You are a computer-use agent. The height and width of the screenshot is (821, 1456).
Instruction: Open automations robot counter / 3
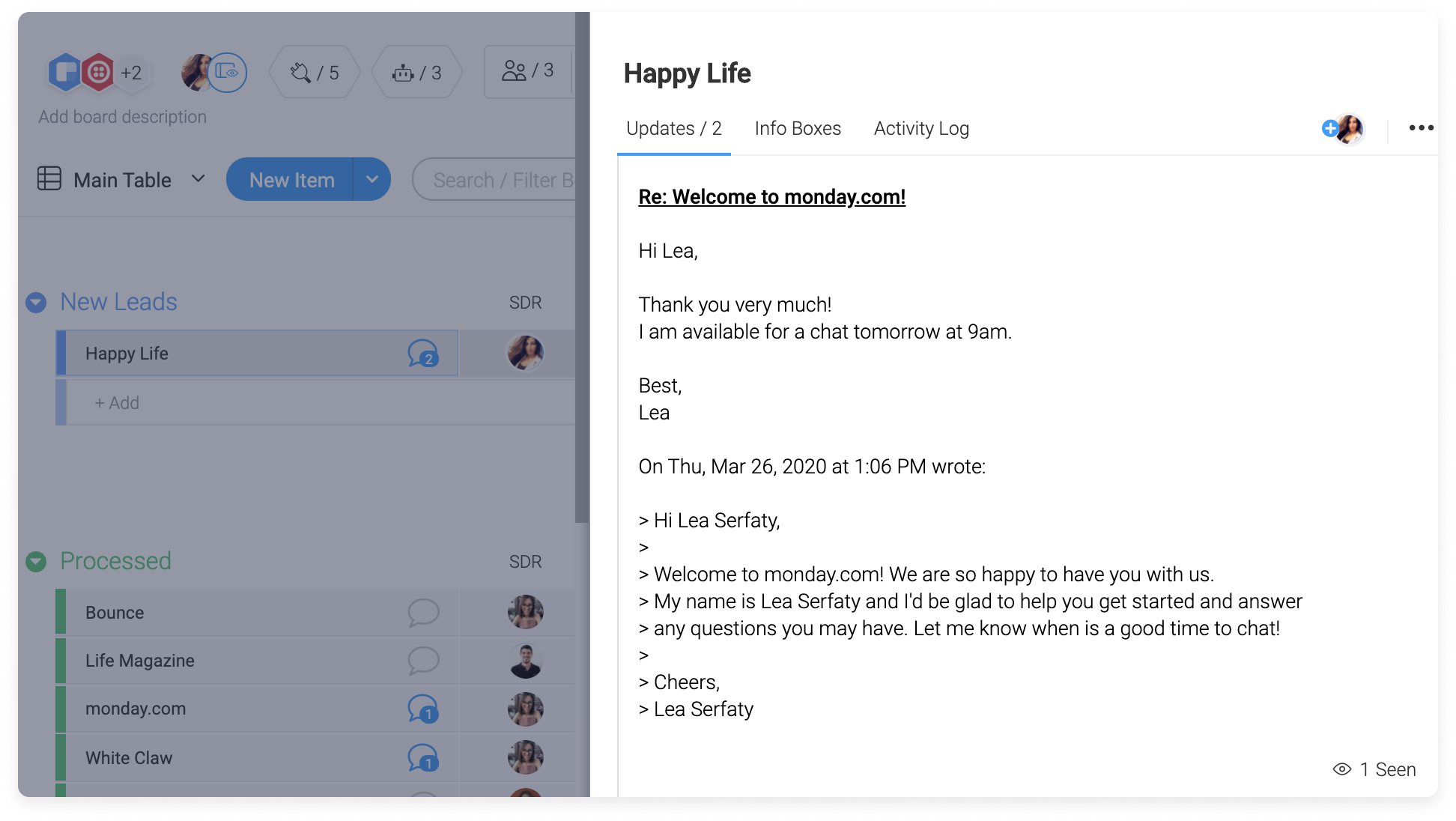tap(417, 72)
